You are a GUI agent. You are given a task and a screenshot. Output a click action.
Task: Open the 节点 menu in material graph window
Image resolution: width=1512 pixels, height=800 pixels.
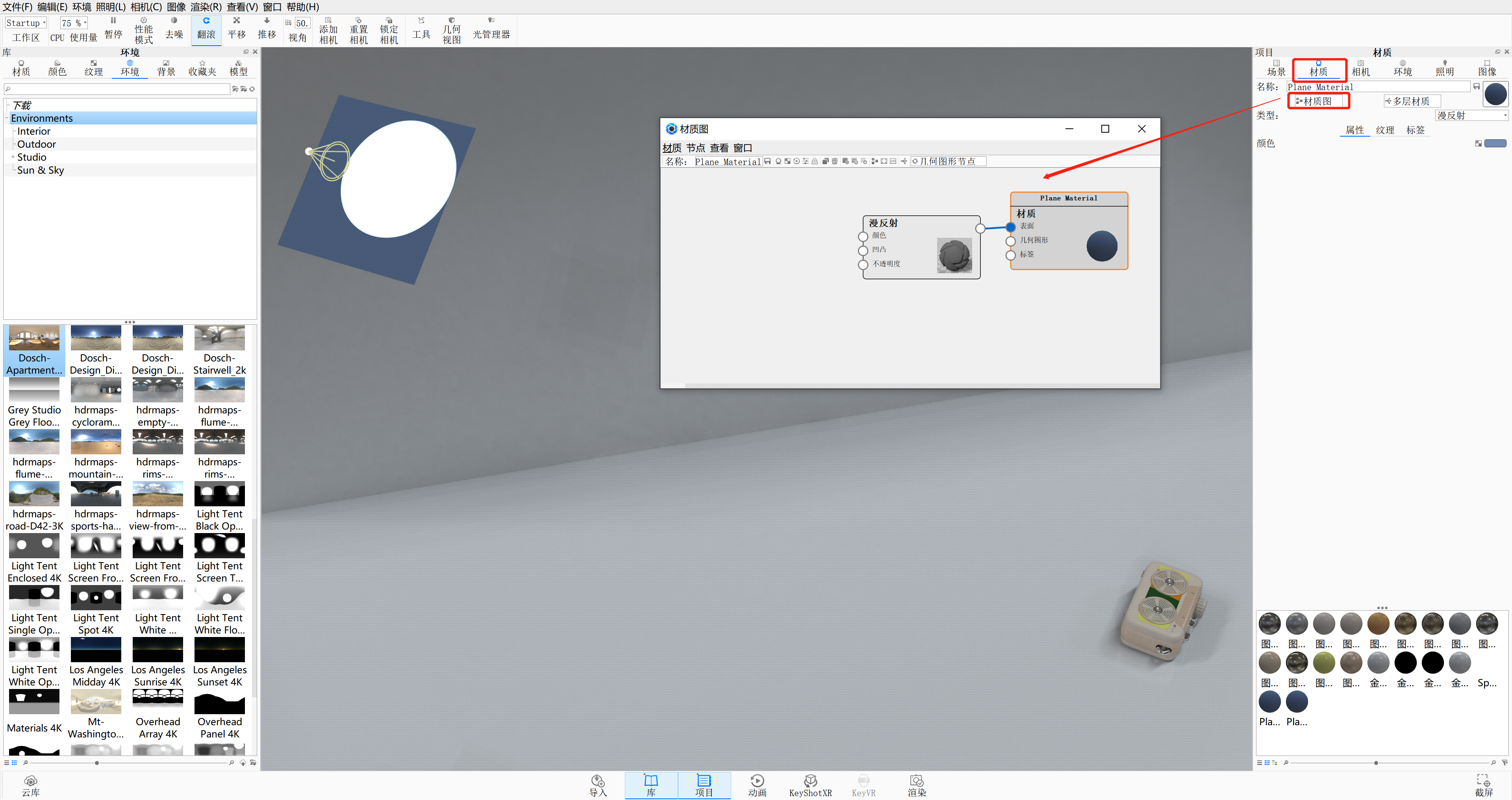coord(695,148)
